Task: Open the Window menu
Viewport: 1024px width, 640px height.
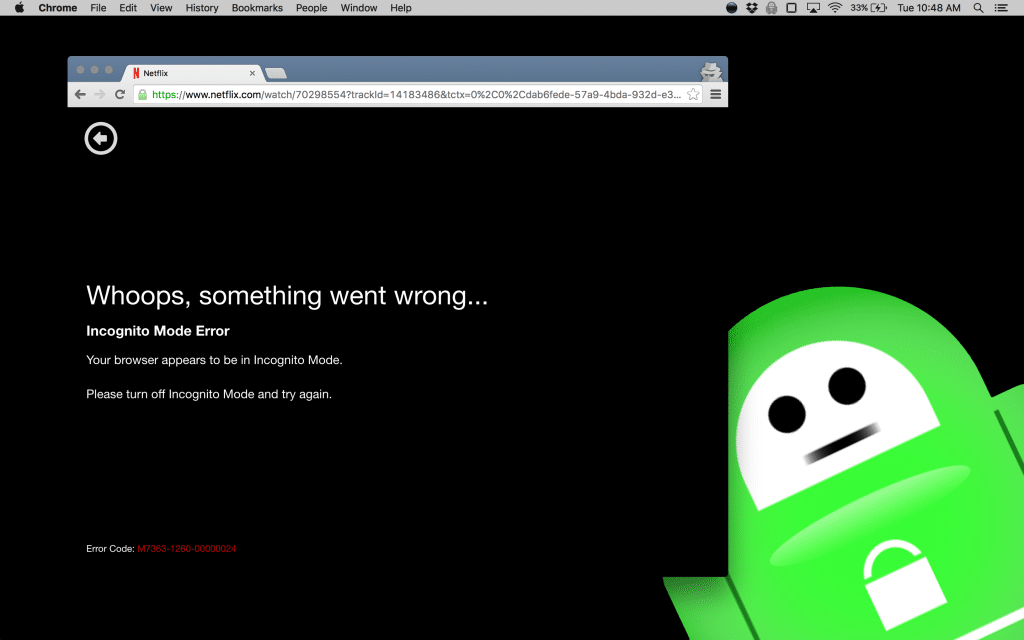Action: pos(359,8)
